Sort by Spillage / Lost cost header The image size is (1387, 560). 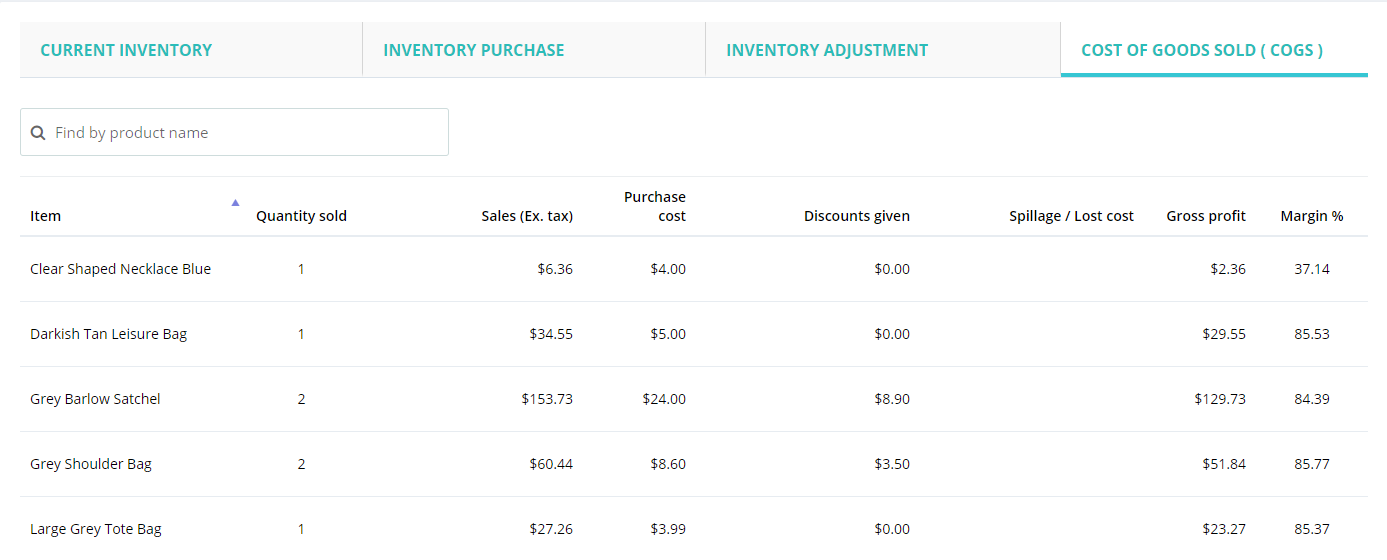click(x=1071, y=216)
